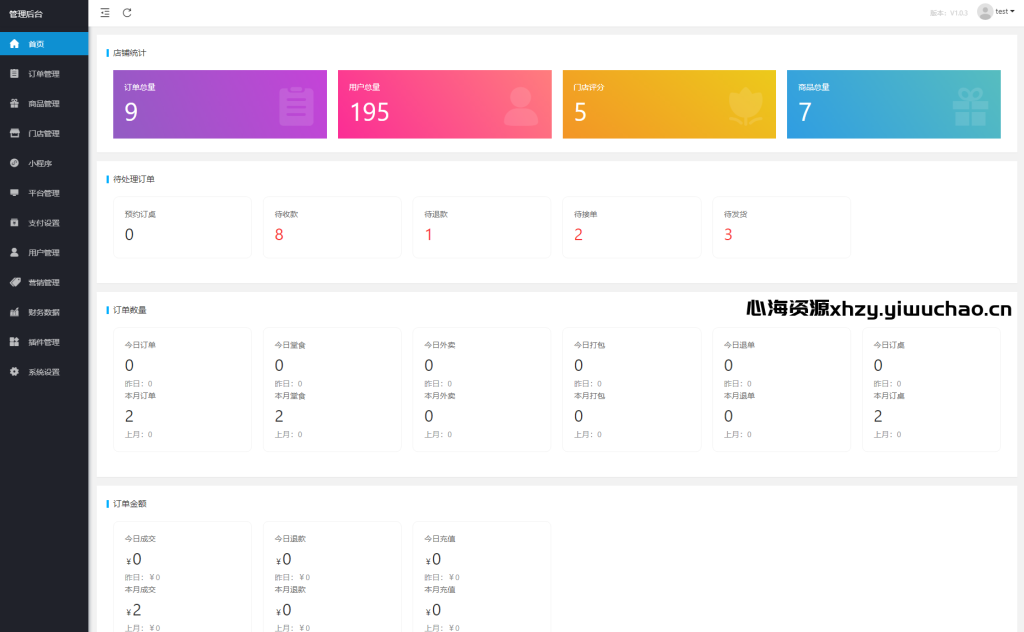1024x632 pixels.
Task: Click the 今日外卖 order count card
Action: [x=481, y=395]
